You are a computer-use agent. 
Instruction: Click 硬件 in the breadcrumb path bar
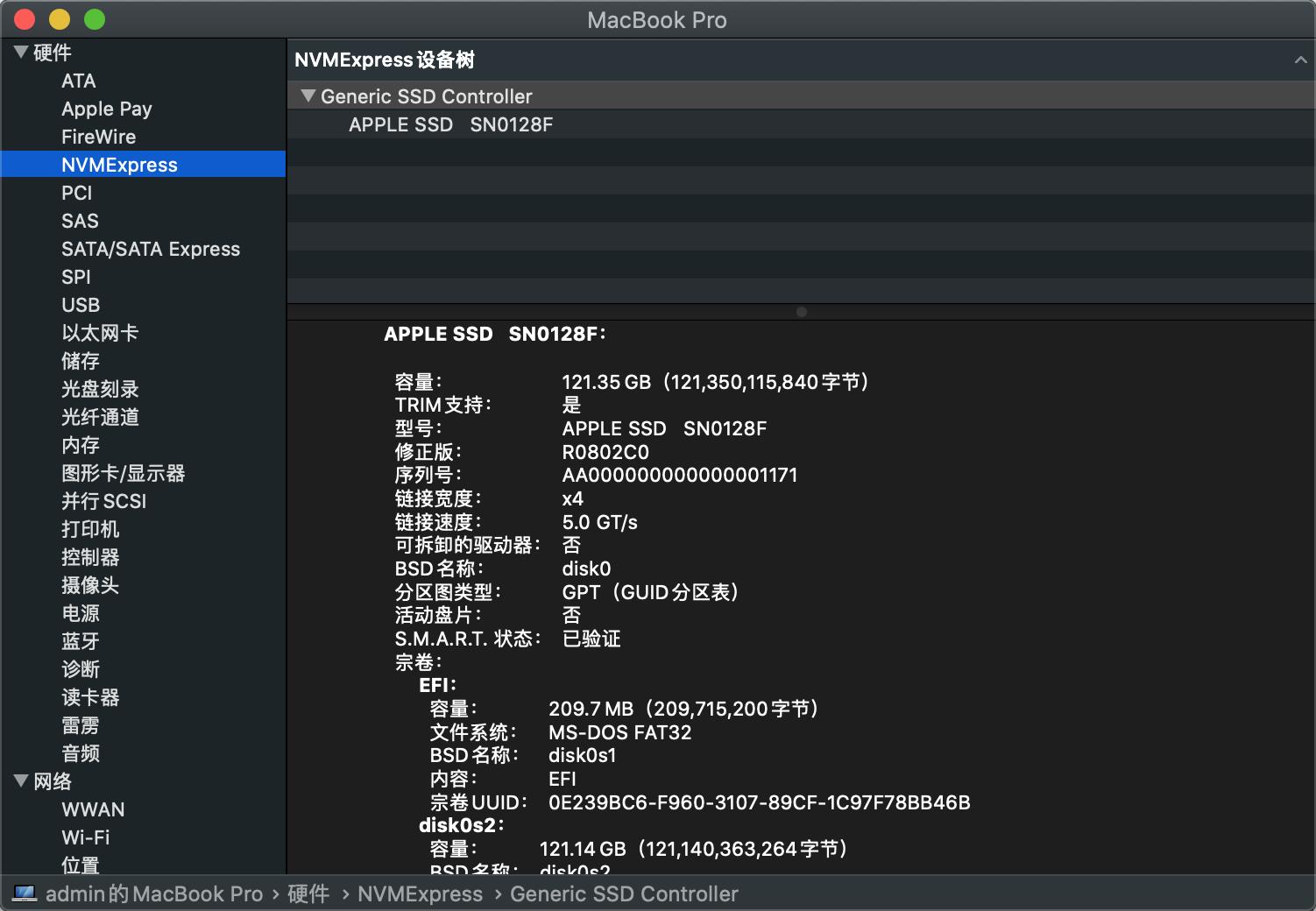(308, 893)
